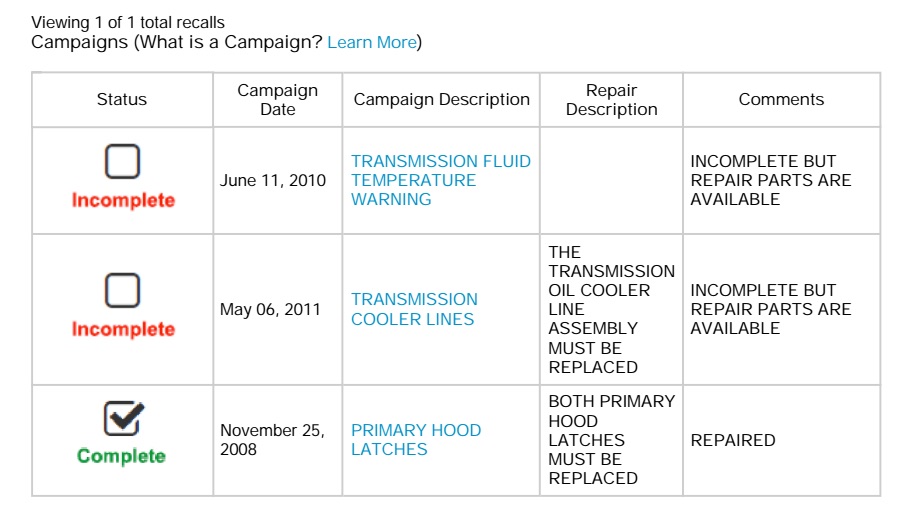Click the 'Viewing 1 of 1 total recalls' text

(x=128, y=22)
